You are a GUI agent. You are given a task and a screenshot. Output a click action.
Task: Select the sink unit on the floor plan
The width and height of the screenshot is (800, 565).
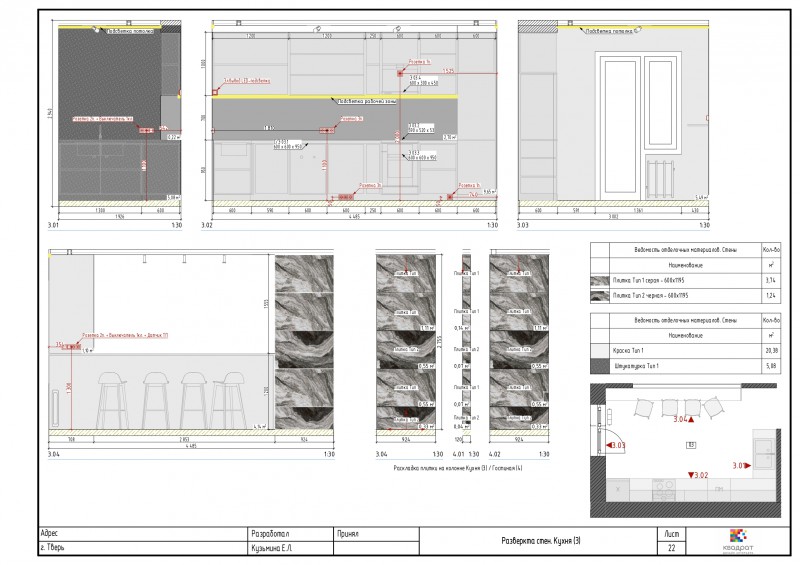764,453
